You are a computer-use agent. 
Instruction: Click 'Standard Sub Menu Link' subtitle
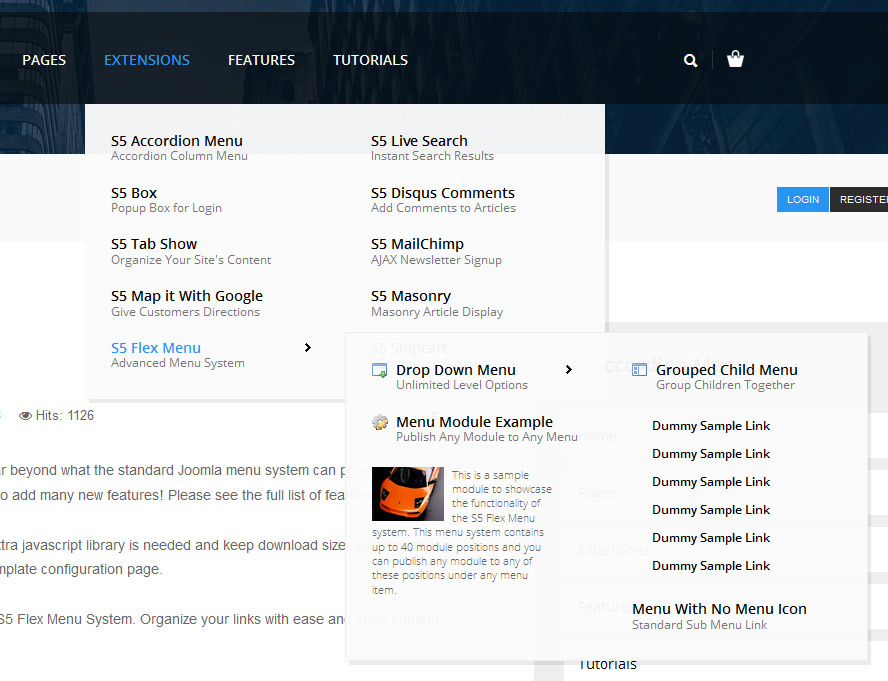(699, 625)
